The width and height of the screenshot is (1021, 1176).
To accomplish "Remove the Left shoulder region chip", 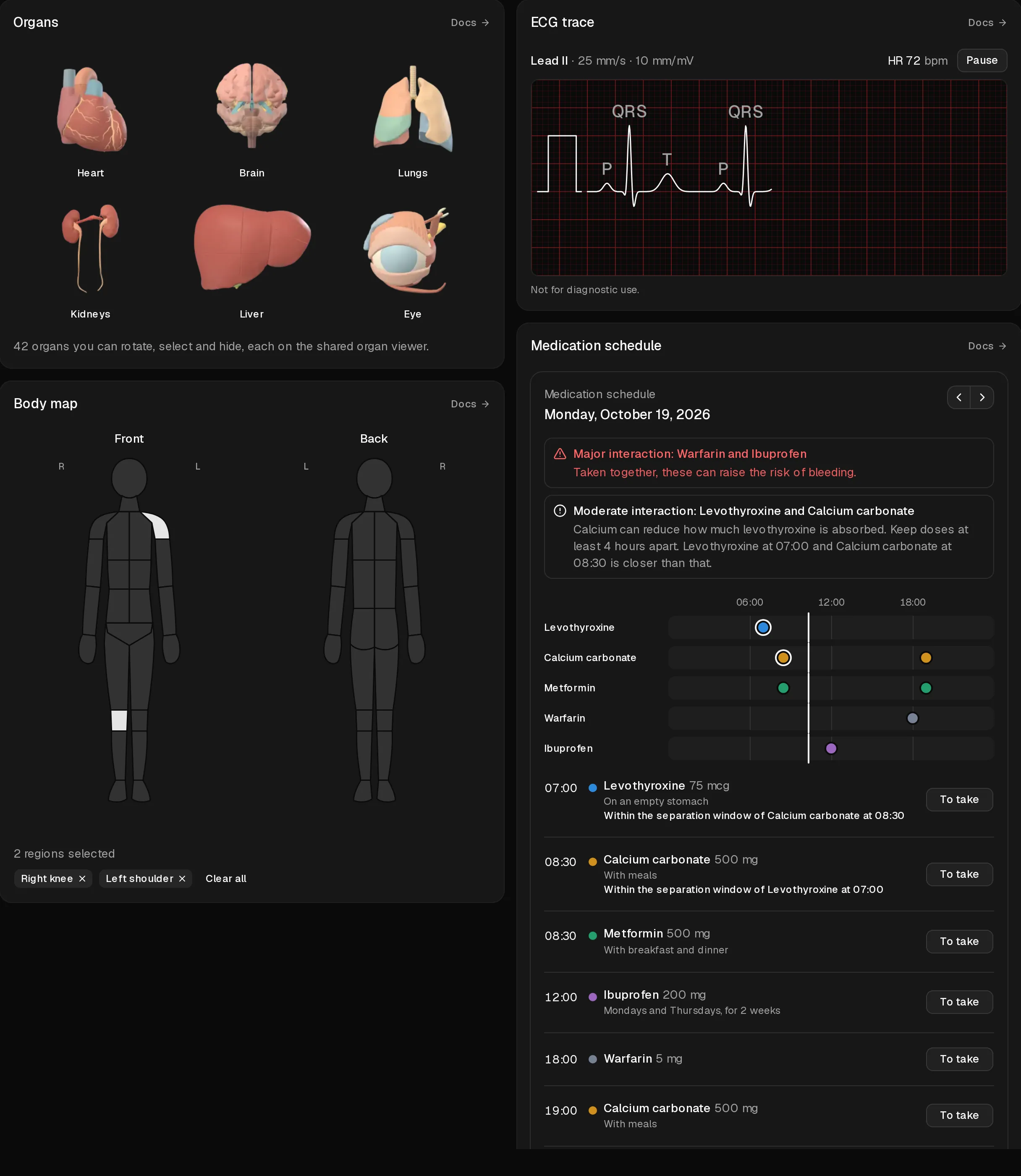I will pos(182,879).
